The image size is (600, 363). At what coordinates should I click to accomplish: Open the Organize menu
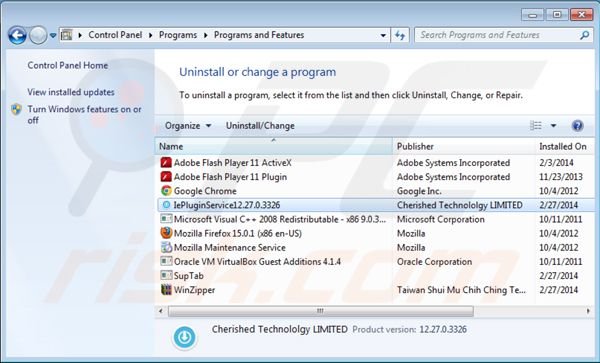tap(188, 125)
